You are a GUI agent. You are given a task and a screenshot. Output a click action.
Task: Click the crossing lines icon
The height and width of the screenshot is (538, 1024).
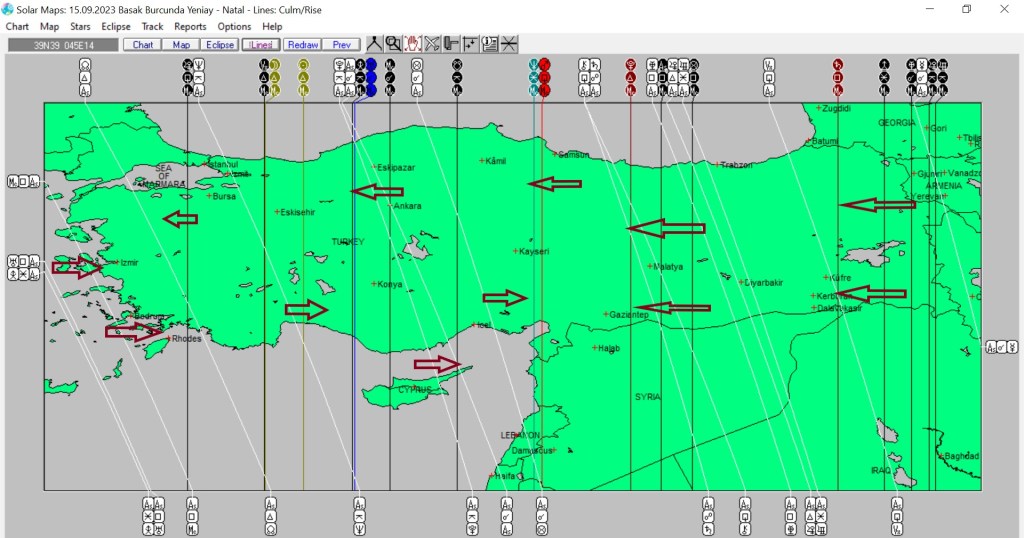point(509,44)
